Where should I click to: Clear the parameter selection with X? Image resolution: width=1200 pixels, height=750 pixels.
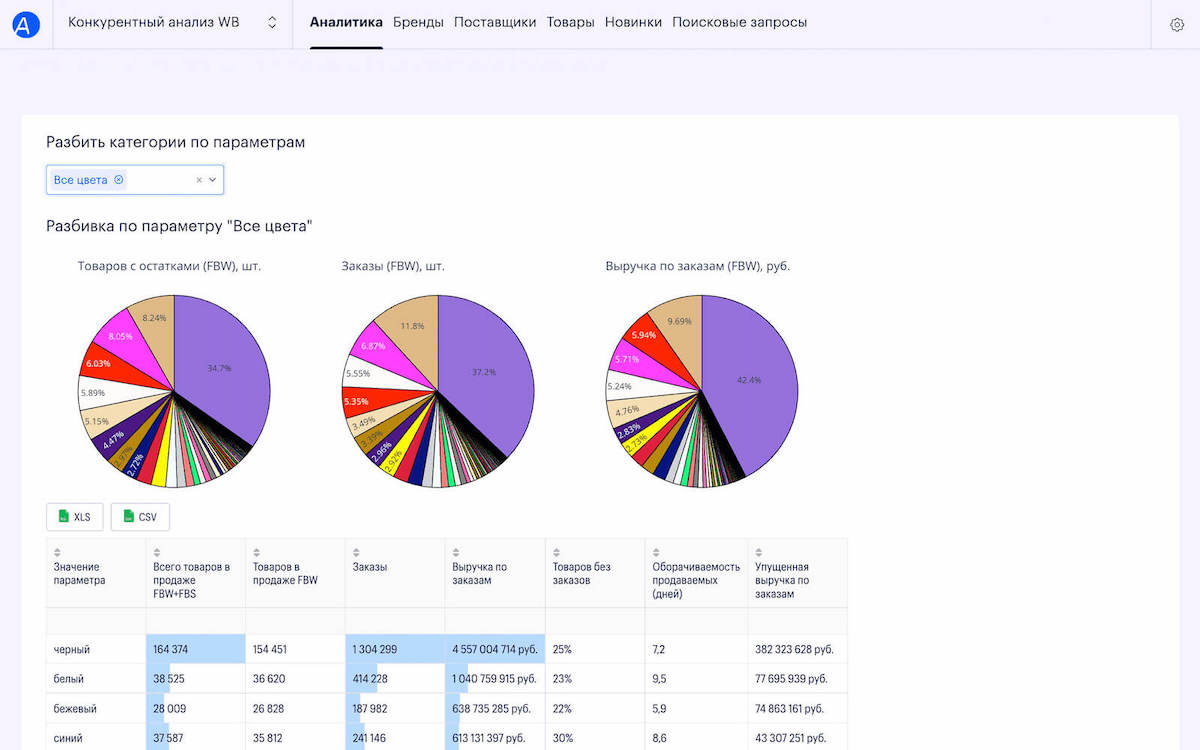pos(198,180)
